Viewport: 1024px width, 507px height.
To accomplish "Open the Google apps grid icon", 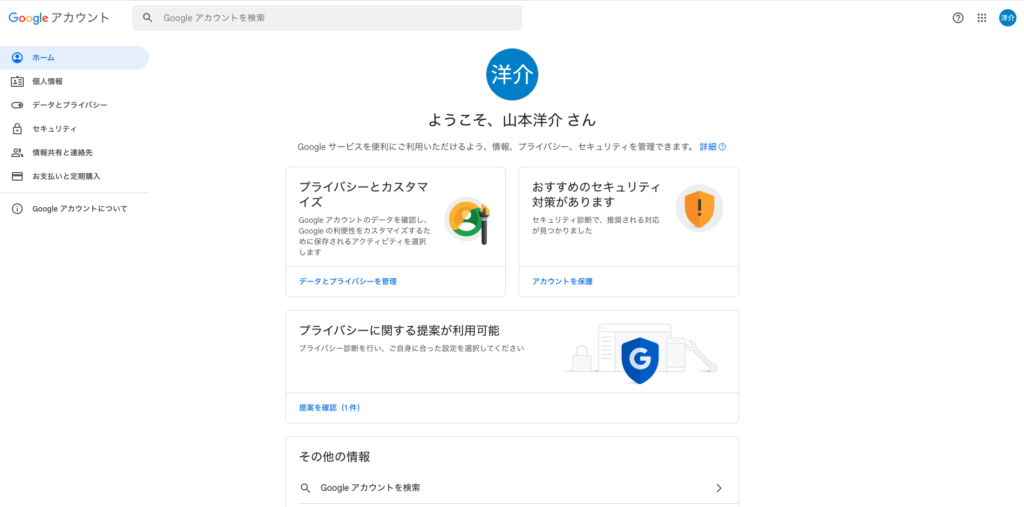I will [x=982, y=18].
